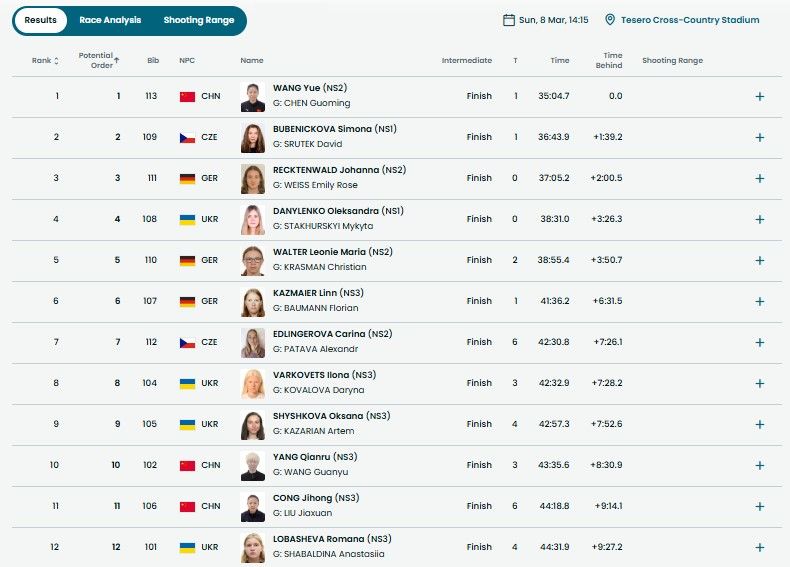Screen dimensions: 790x567
Task: Click German flag in KAZMAIER Linn row
Action: (x=187, y=301)
